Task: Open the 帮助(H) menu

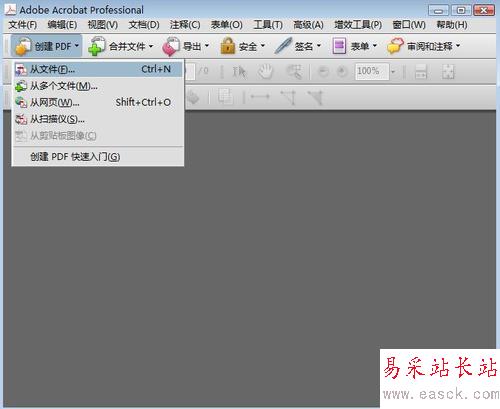Action: coord(452,25)
